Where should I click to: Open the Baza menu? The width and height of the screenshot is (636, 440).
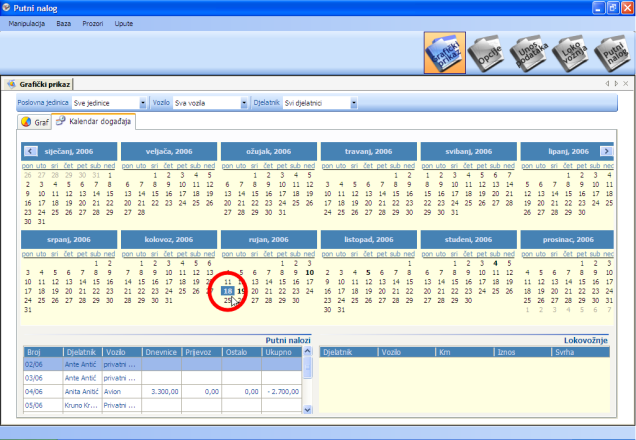64,24
